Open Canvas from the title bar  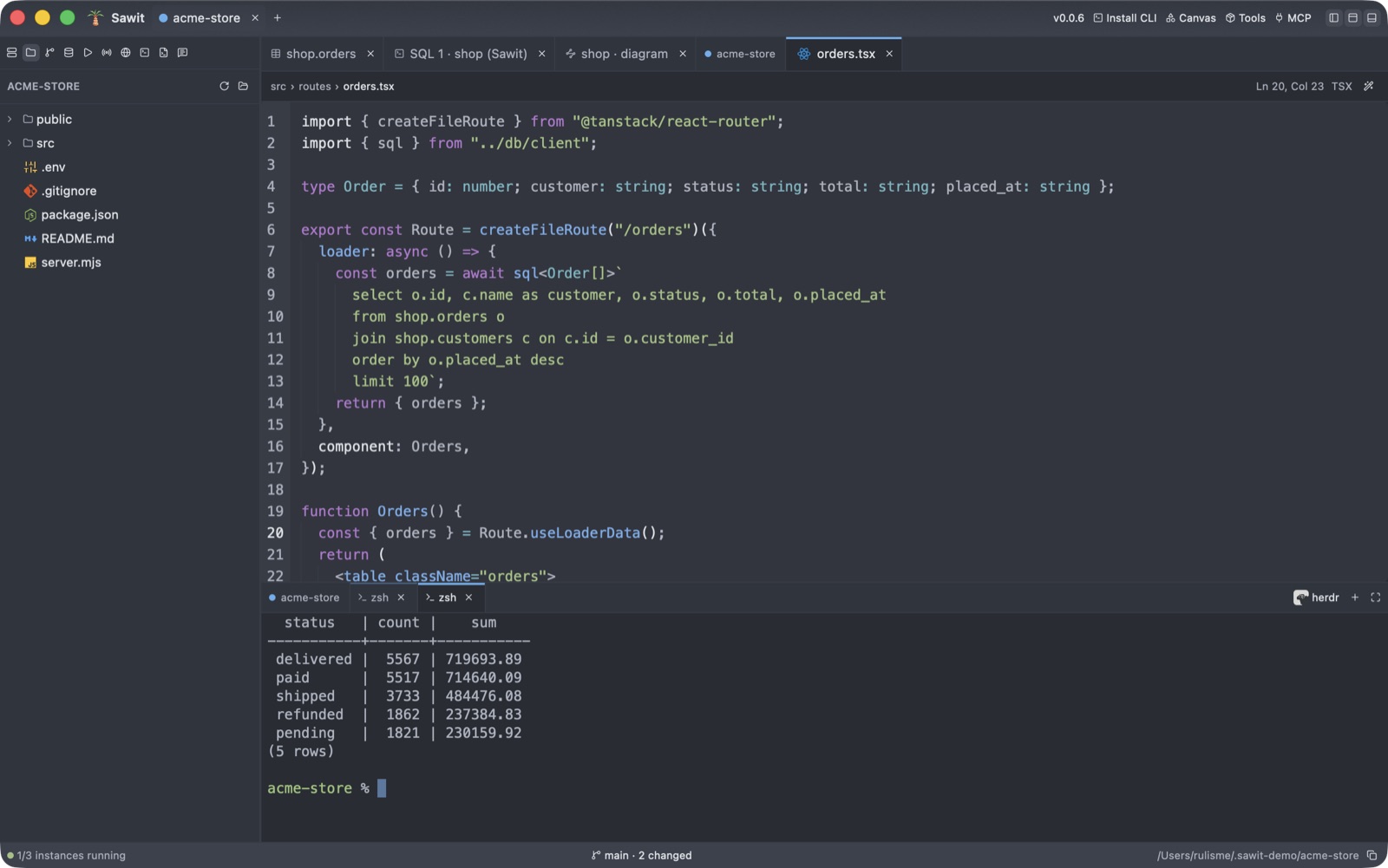(x=1191, y=17)
